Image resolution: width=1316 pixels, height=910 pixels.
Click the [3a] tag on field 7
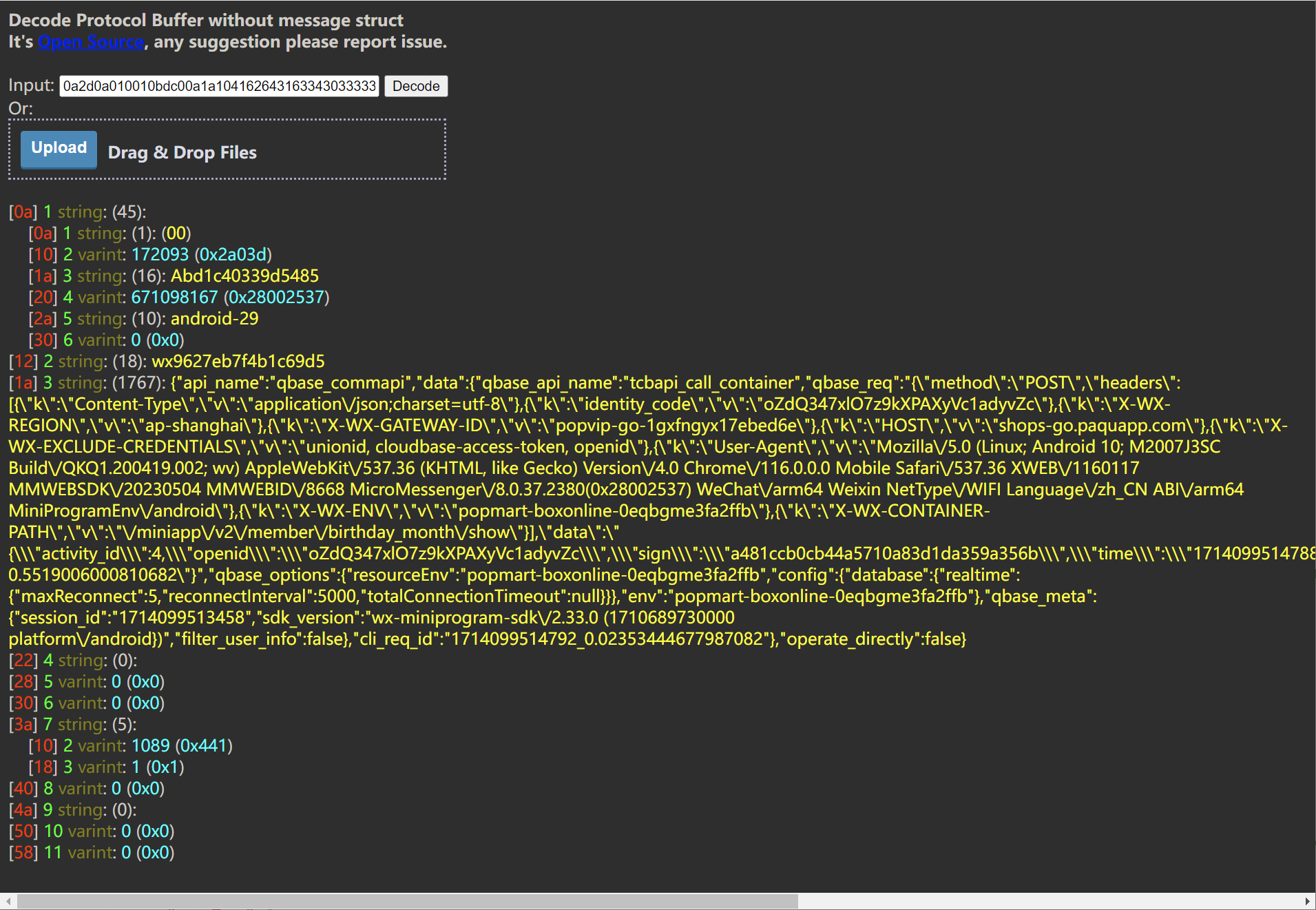23,725
